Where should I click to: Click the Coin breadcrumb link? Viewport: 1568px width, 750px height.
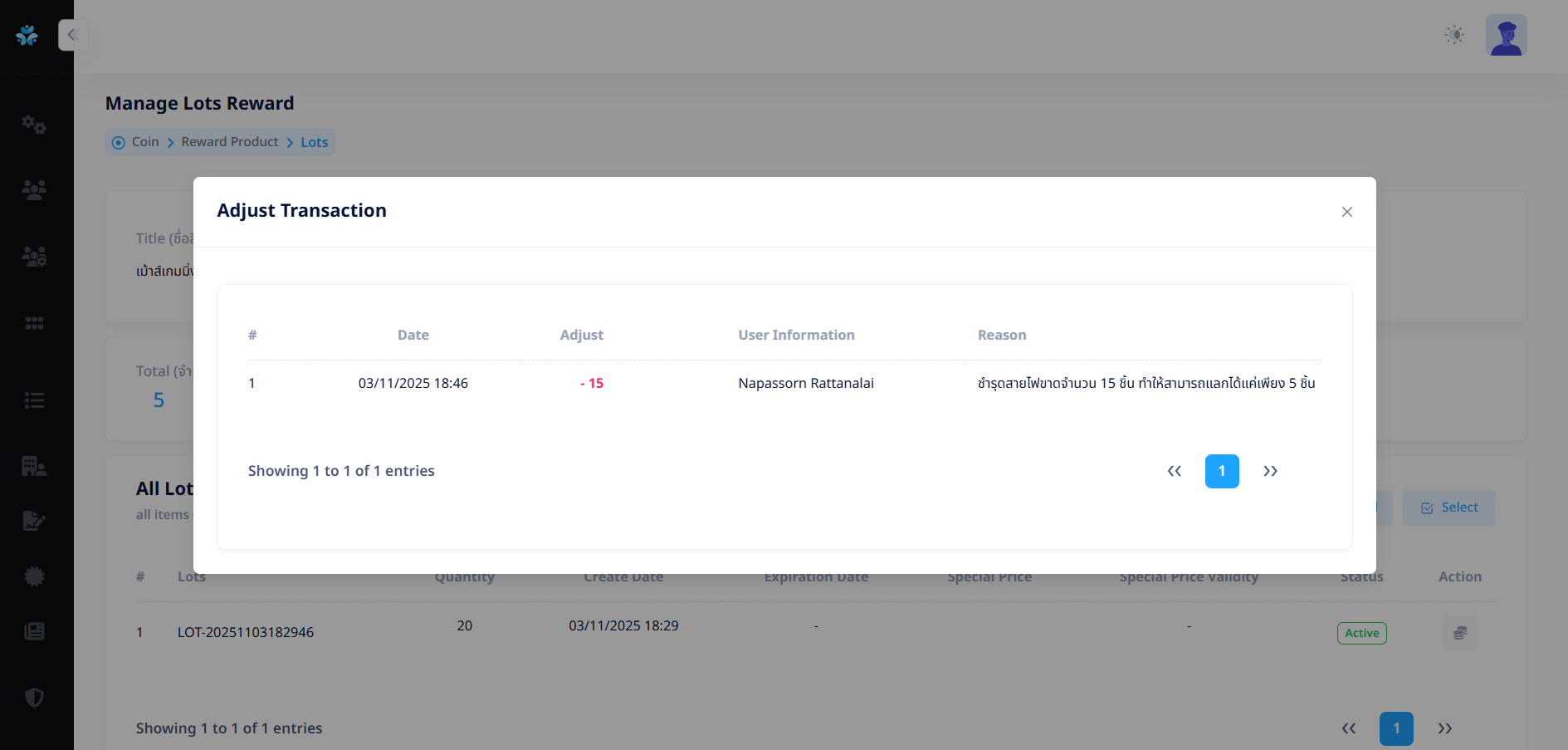point(145,142)
